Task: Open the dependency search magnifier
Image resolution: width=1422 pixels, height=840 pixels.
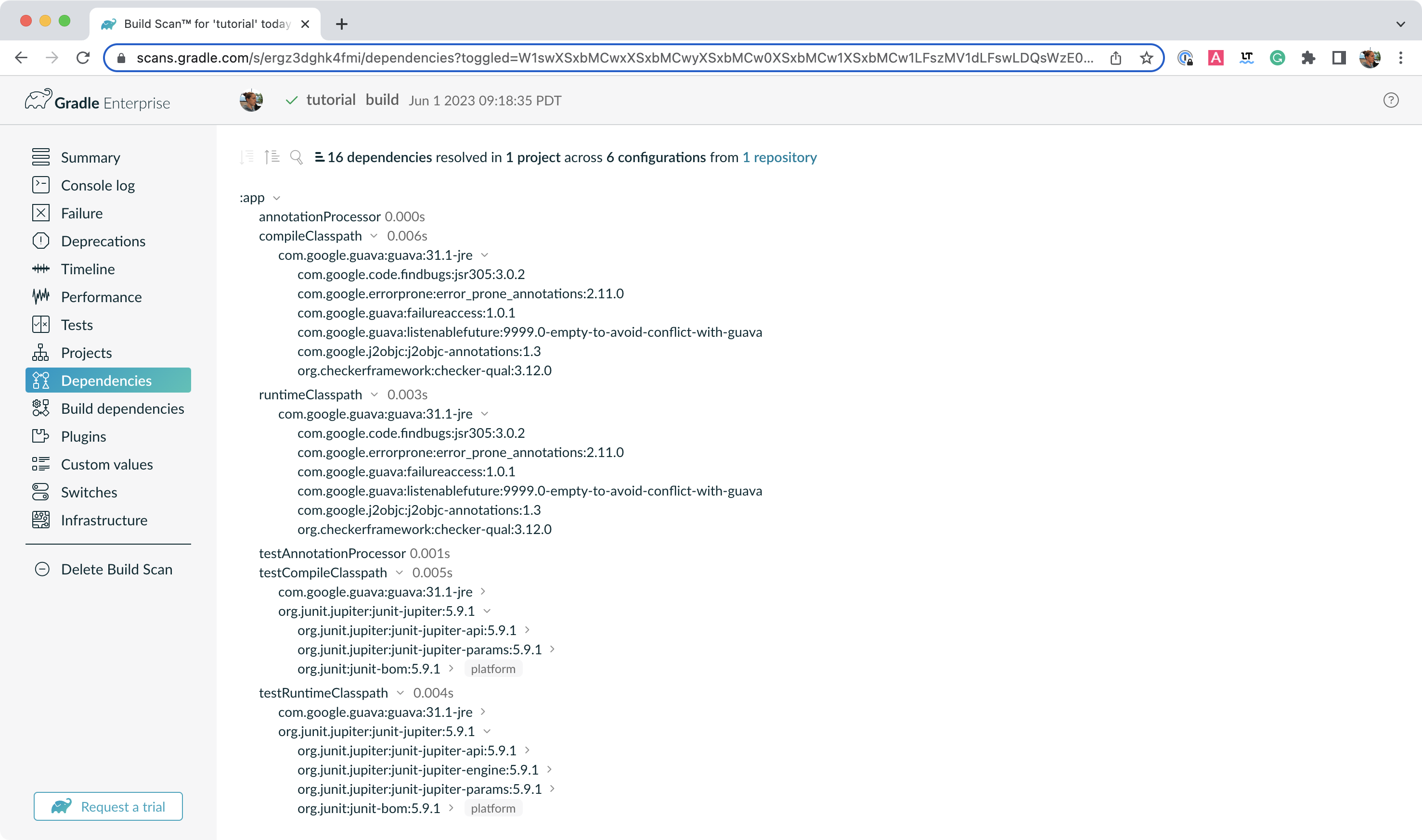Action: pyautogui.click(x=296, y=157)
